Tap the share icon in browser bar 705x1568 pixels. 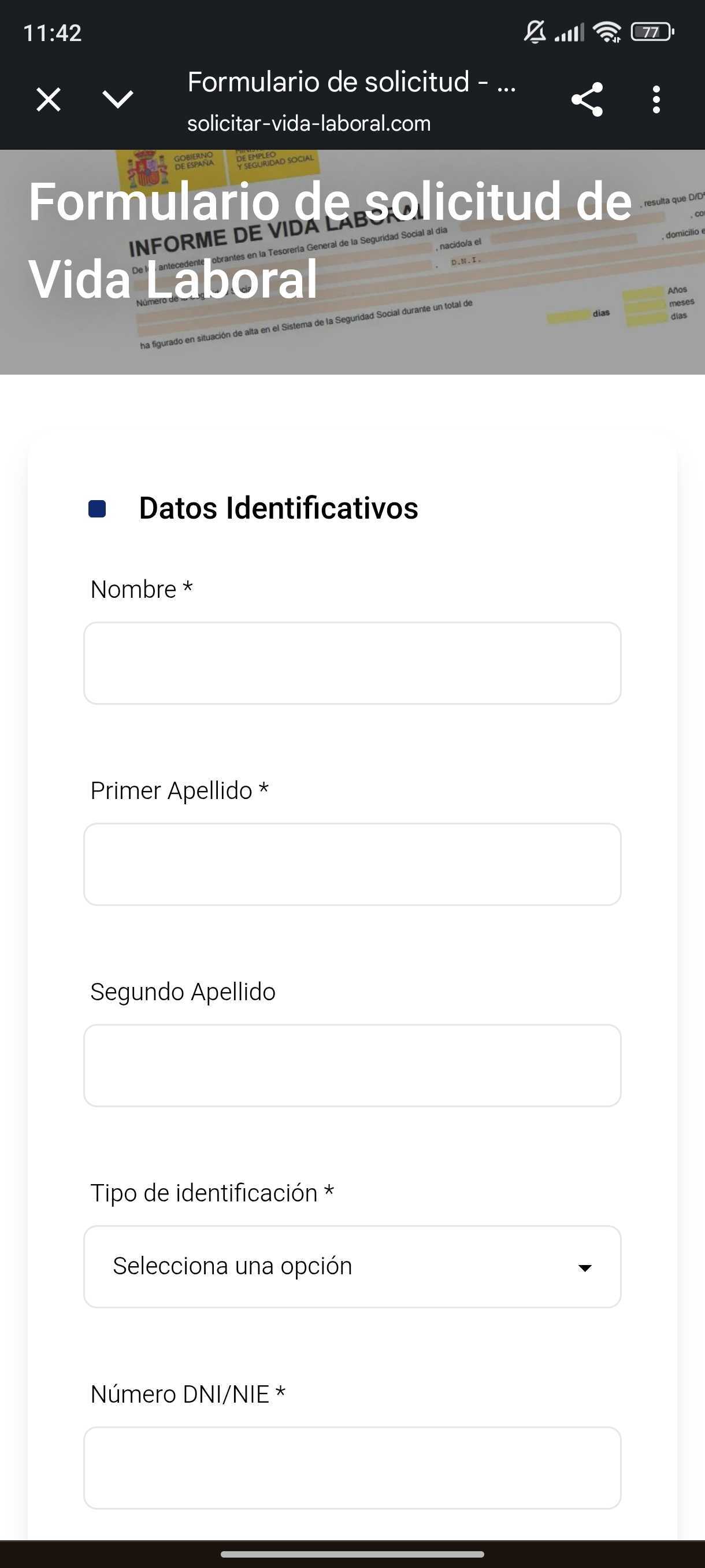coord(587,99)
